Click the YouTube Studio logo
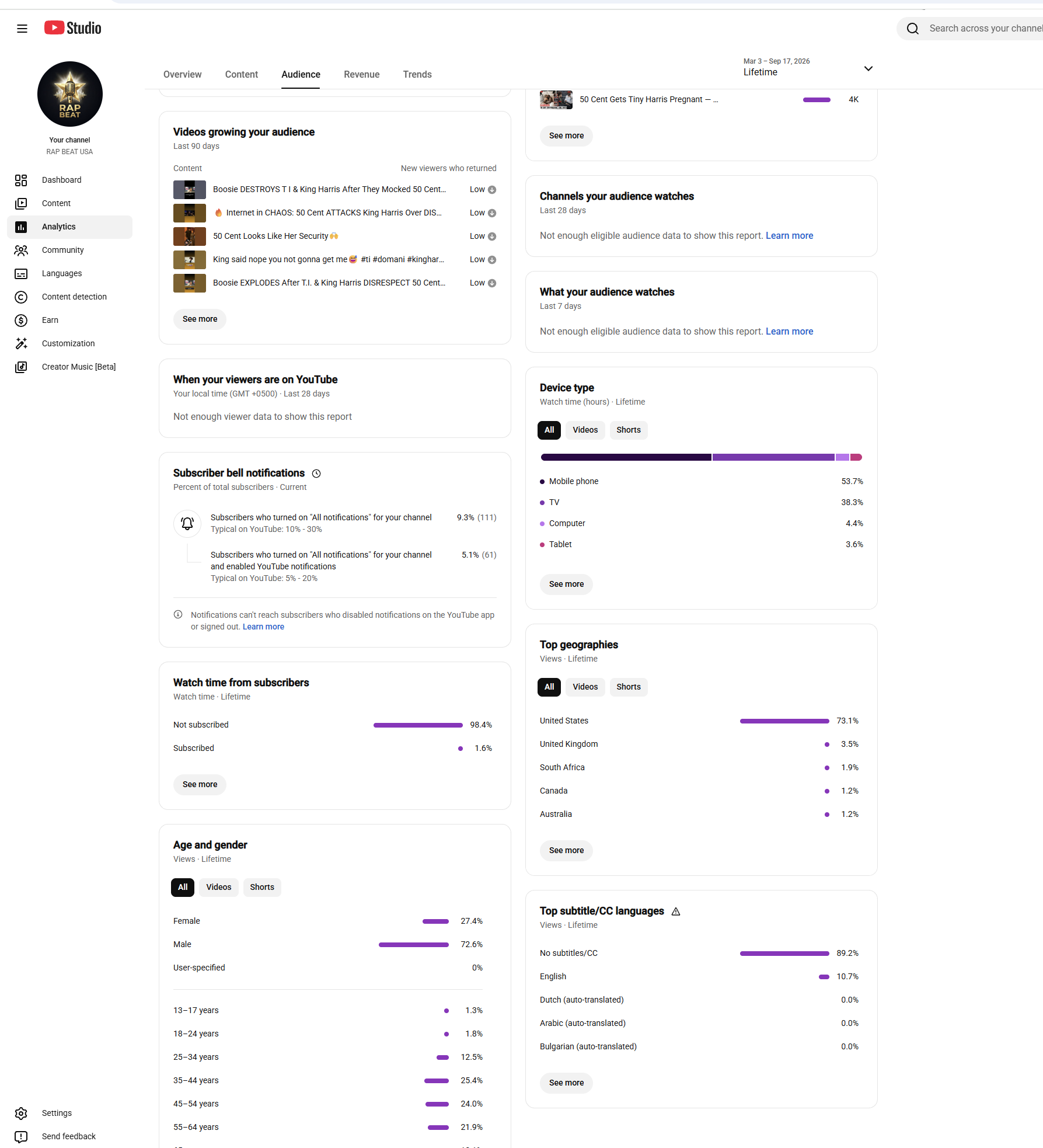The width and height of the screenshot is (1043, 1148). click(x=73, y=28)
